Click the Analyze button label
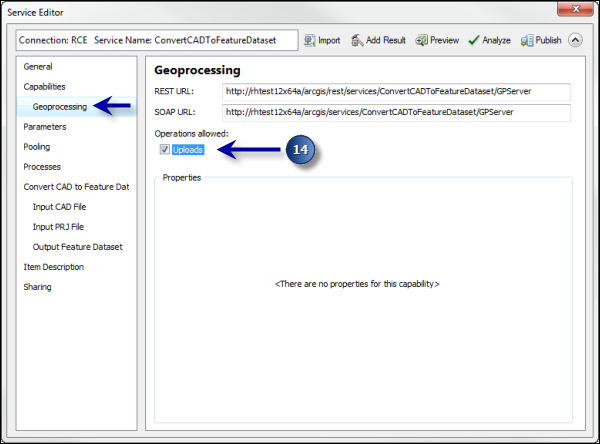Image resolution: width=600 pixels, height=444 pixels. click(496, 40)
